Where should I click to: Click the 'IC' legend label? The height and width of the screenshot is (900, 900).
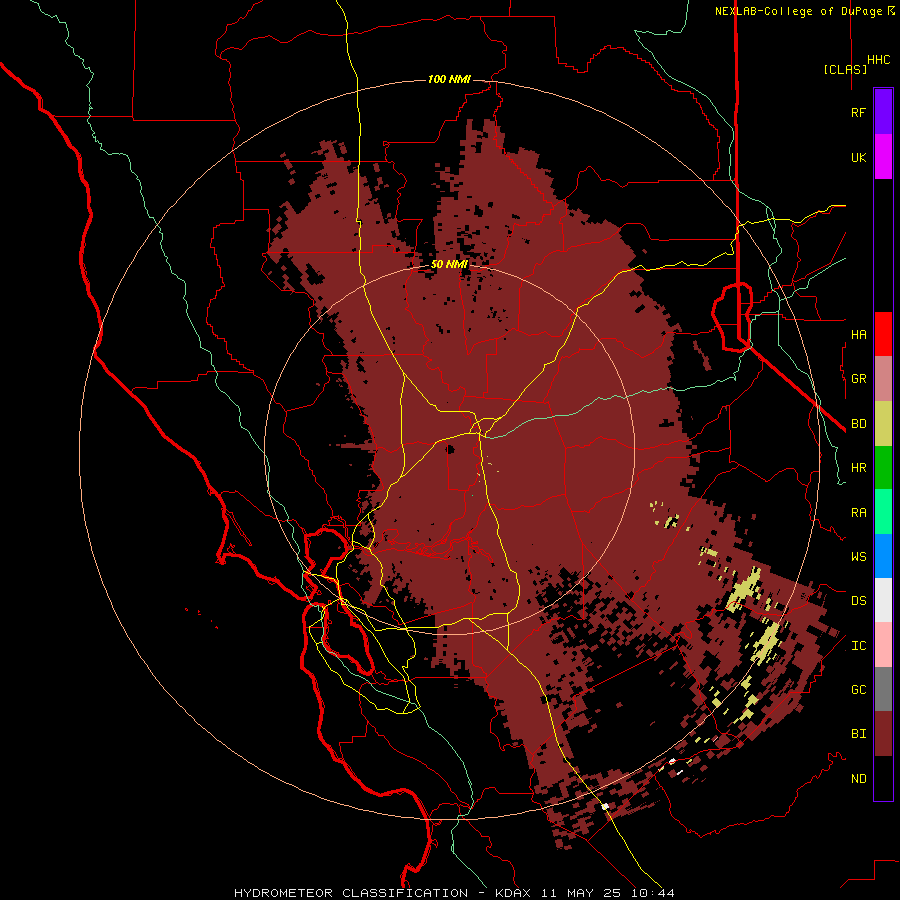point(858,646)
